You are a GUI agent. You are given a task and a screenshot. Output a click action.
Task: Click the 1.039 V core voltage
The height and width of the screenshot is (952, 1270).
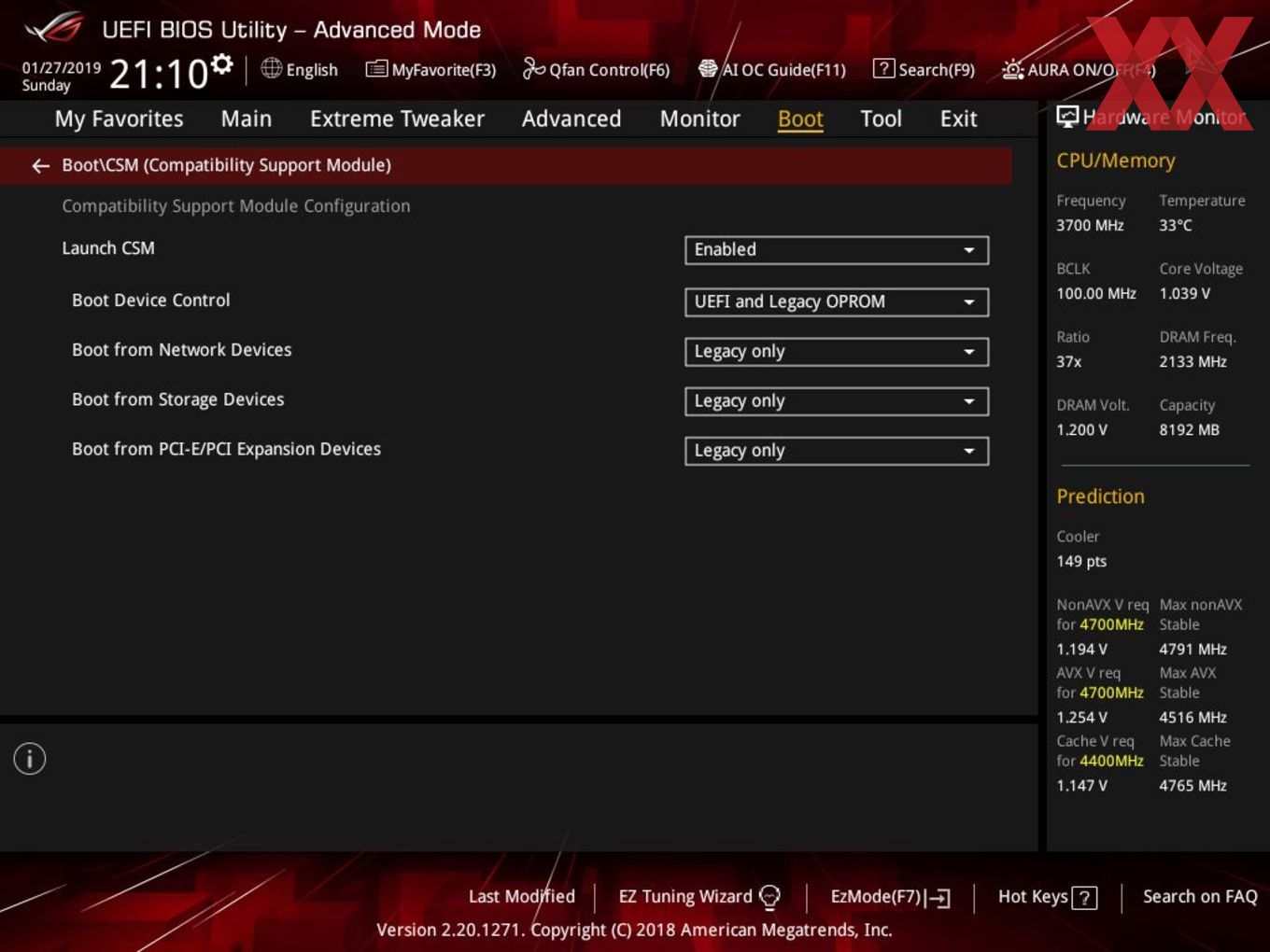(x=1184, y=294)
